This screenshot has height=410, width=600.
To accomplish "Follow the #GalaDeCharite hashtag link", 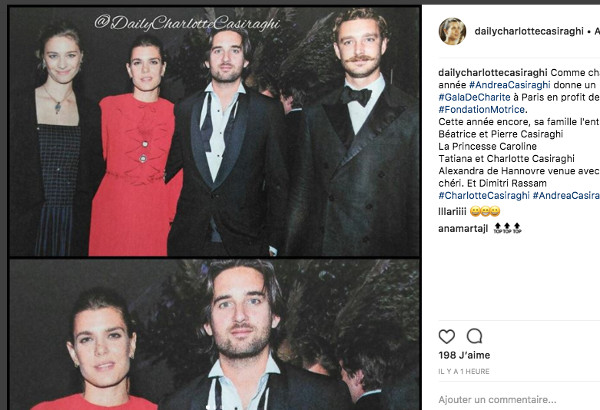I will click(474, 97).
